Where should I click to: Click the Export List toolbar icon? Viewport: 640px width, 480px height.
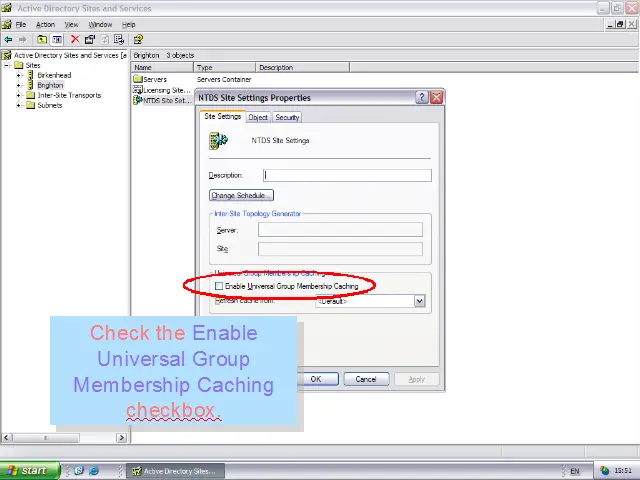tap(119, 39)
